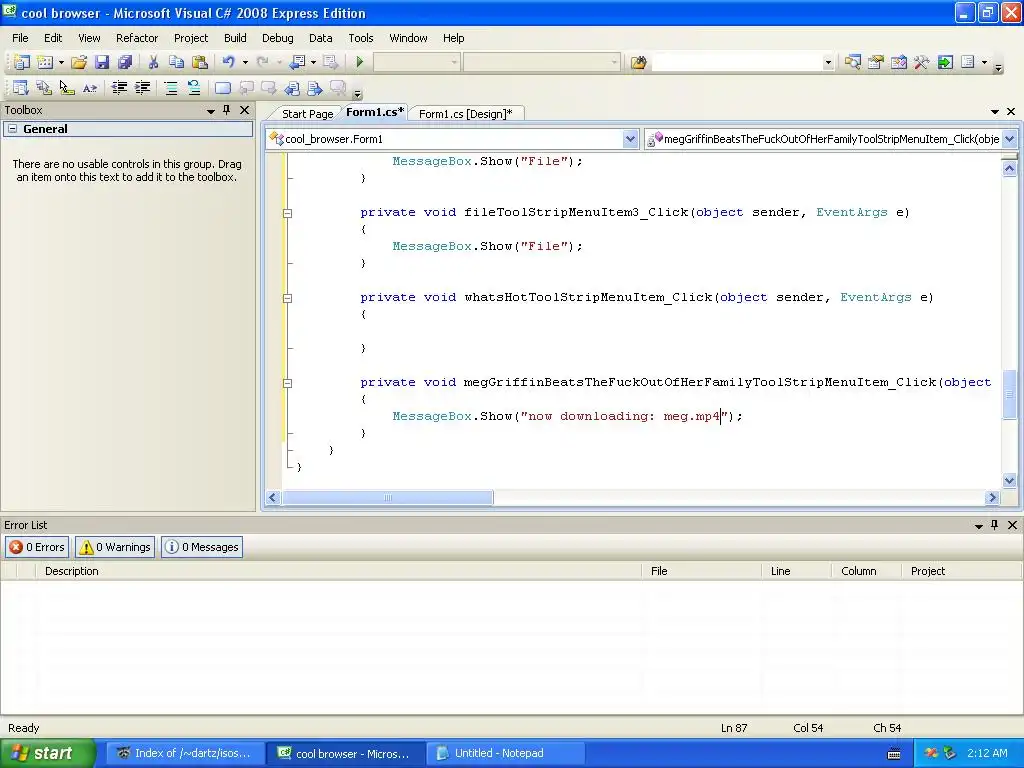Switch to Form1.cs [Design]* tab
Screen dimensions: 1024x768
click(x=466, y=114)
